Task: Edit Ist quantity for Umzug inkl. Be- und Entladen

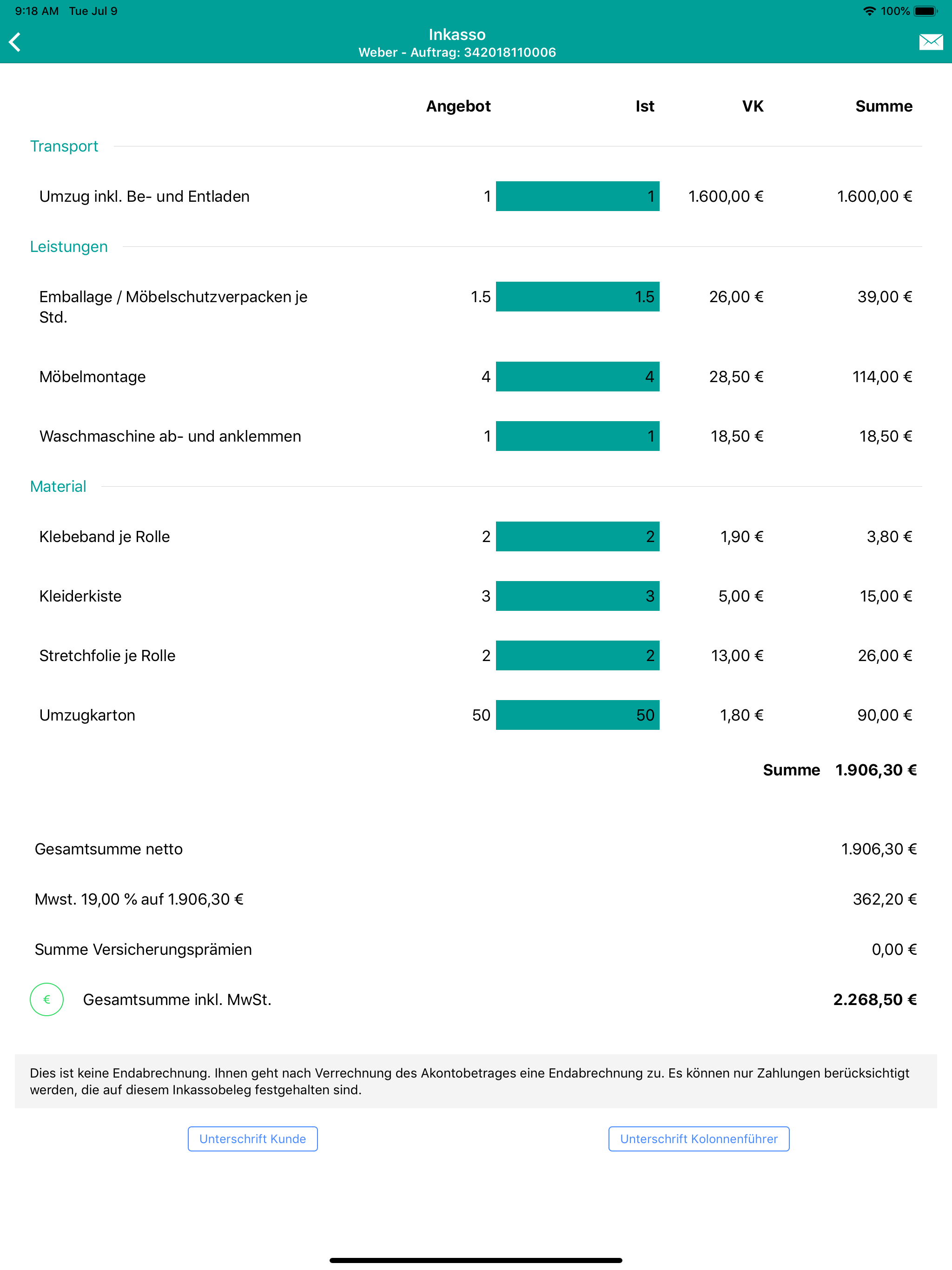Action: coord(577,196)
